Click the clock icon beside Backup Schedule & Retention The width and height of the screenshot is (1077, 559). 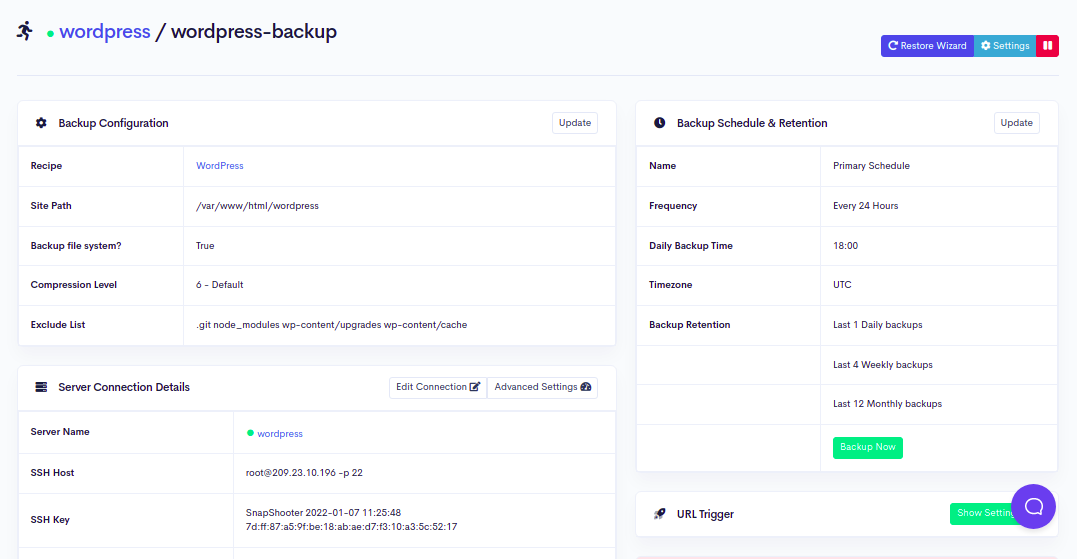tap(659, 123)
